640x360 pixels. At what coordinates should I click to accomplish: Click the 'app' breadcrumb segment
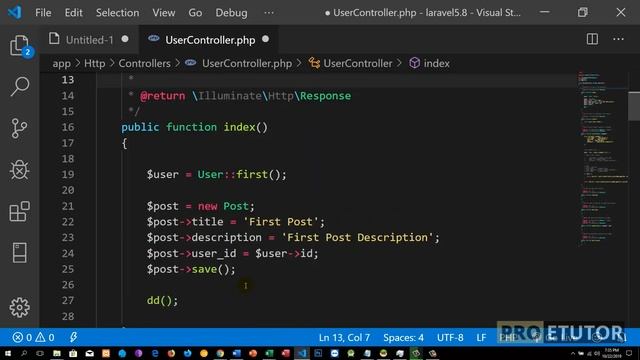click(62, 64)
